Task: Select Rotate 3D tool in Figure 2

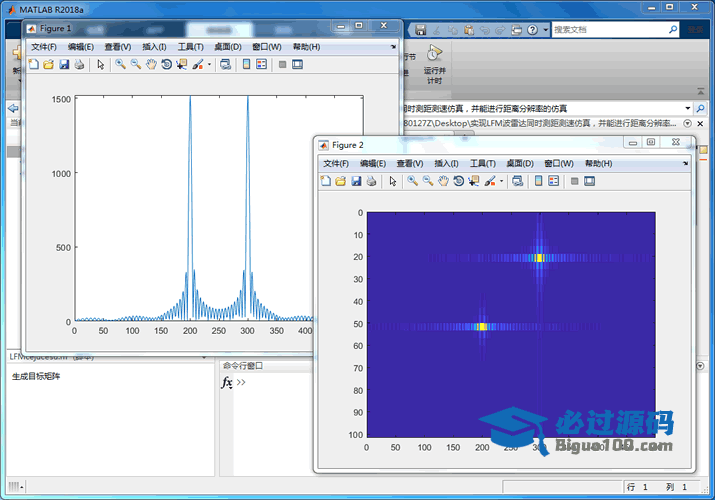Action: pos(458,181)
